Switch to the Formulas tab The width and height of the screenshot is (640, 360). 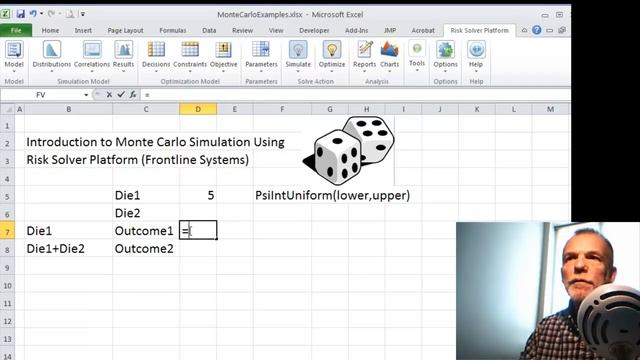[173, 30]
